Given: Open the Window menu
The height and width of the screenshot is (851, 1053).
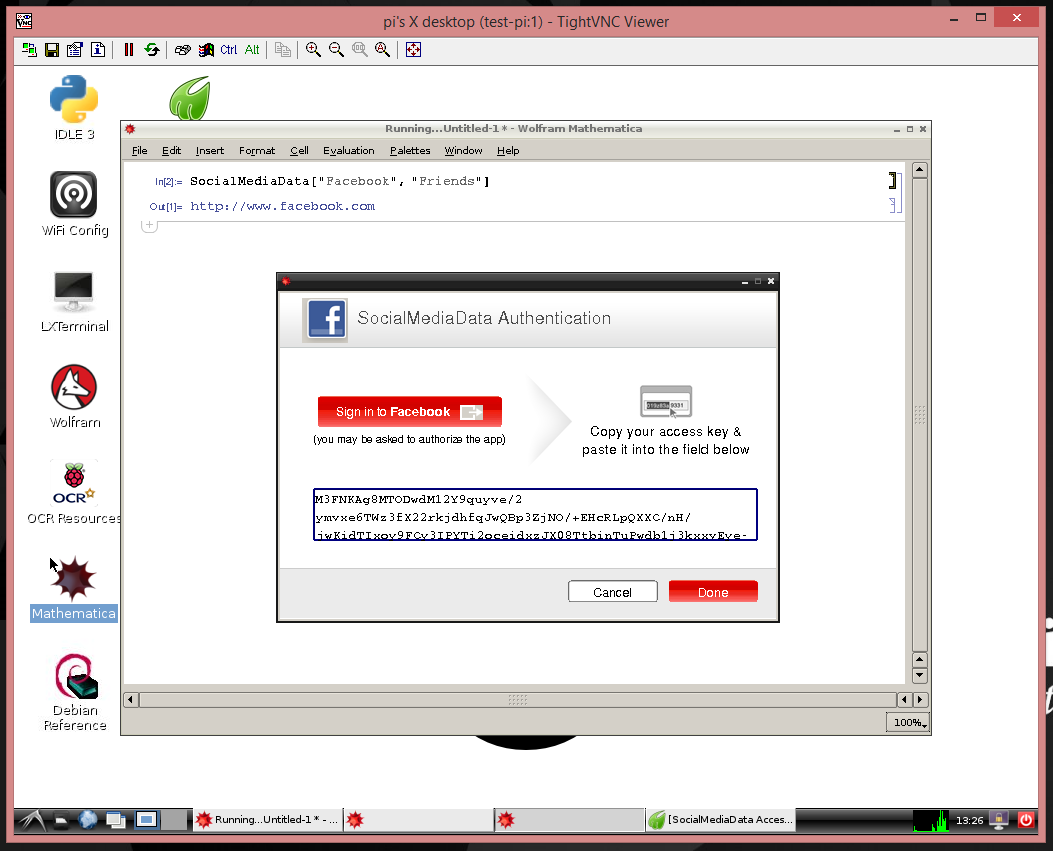Looking at the screenshot, I should pos(463,150).
